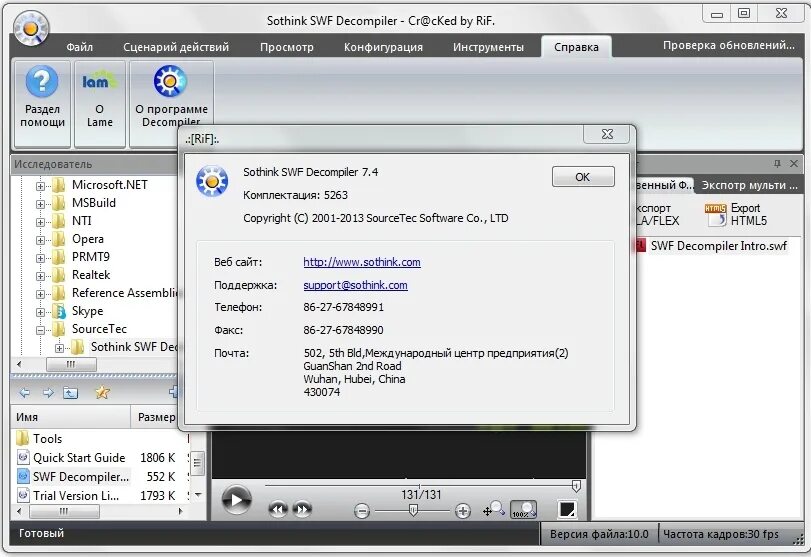
Task: Click the zoom slider handle
Action: point(413,511)
